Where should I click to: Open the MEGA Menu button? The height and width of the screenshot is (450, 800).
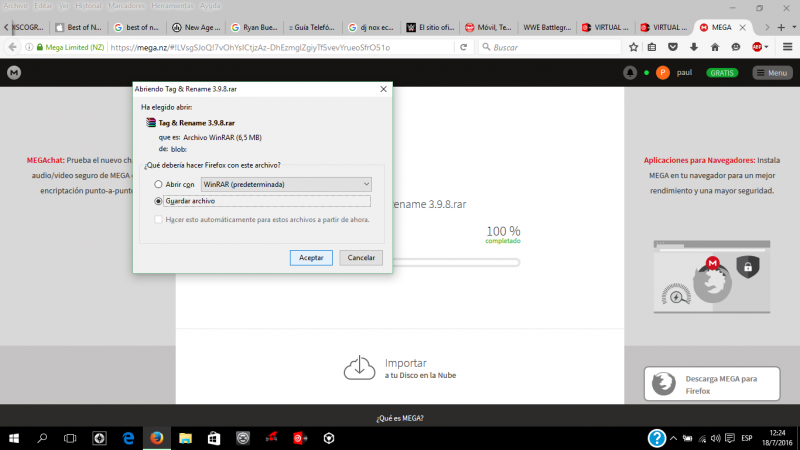[772, 73]
